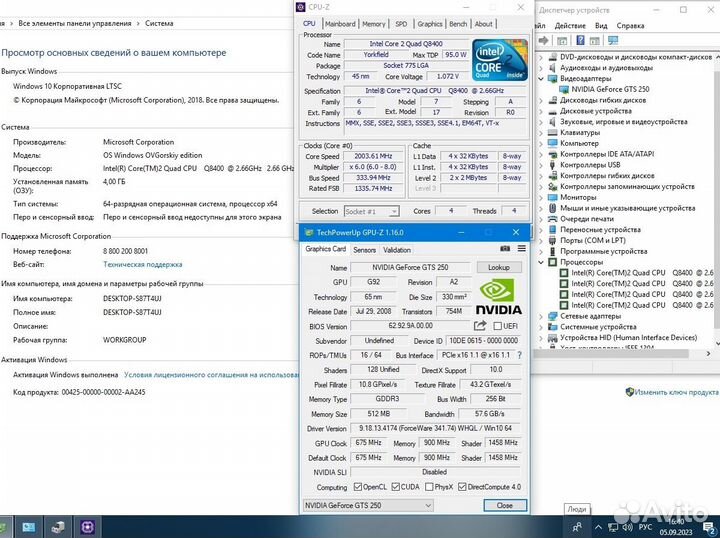Select NVIDIA GeForce GTS 250 device entry

point(610,90)
